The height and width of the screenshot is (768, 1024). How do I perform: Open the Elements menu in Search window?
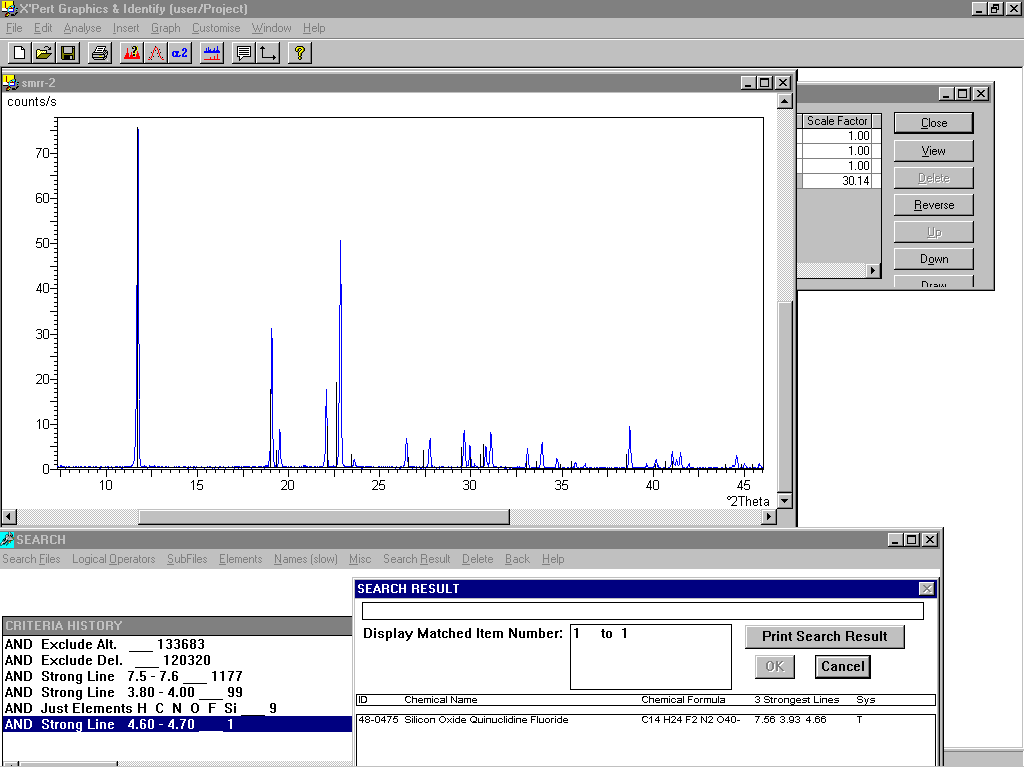point(240,559)
